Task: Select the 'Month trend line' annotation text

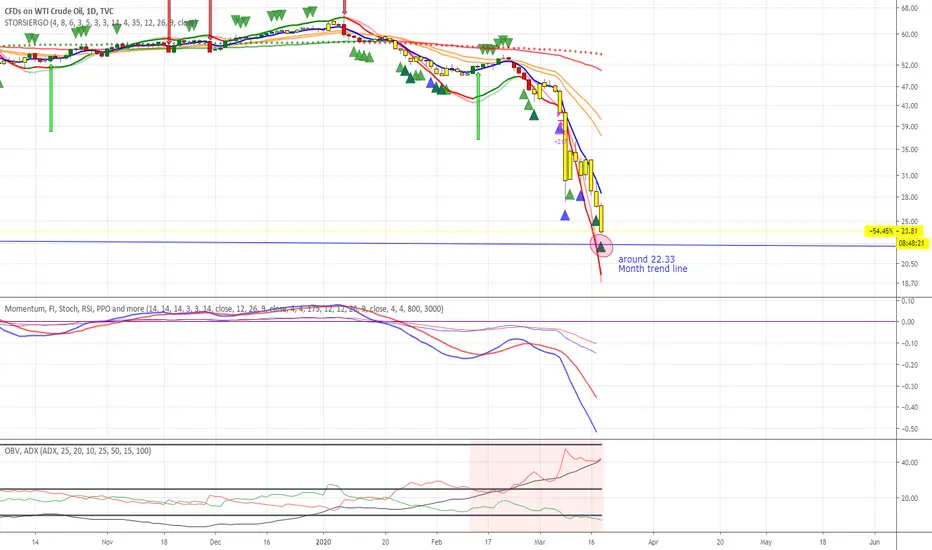Action: click(x=653, y=269)
